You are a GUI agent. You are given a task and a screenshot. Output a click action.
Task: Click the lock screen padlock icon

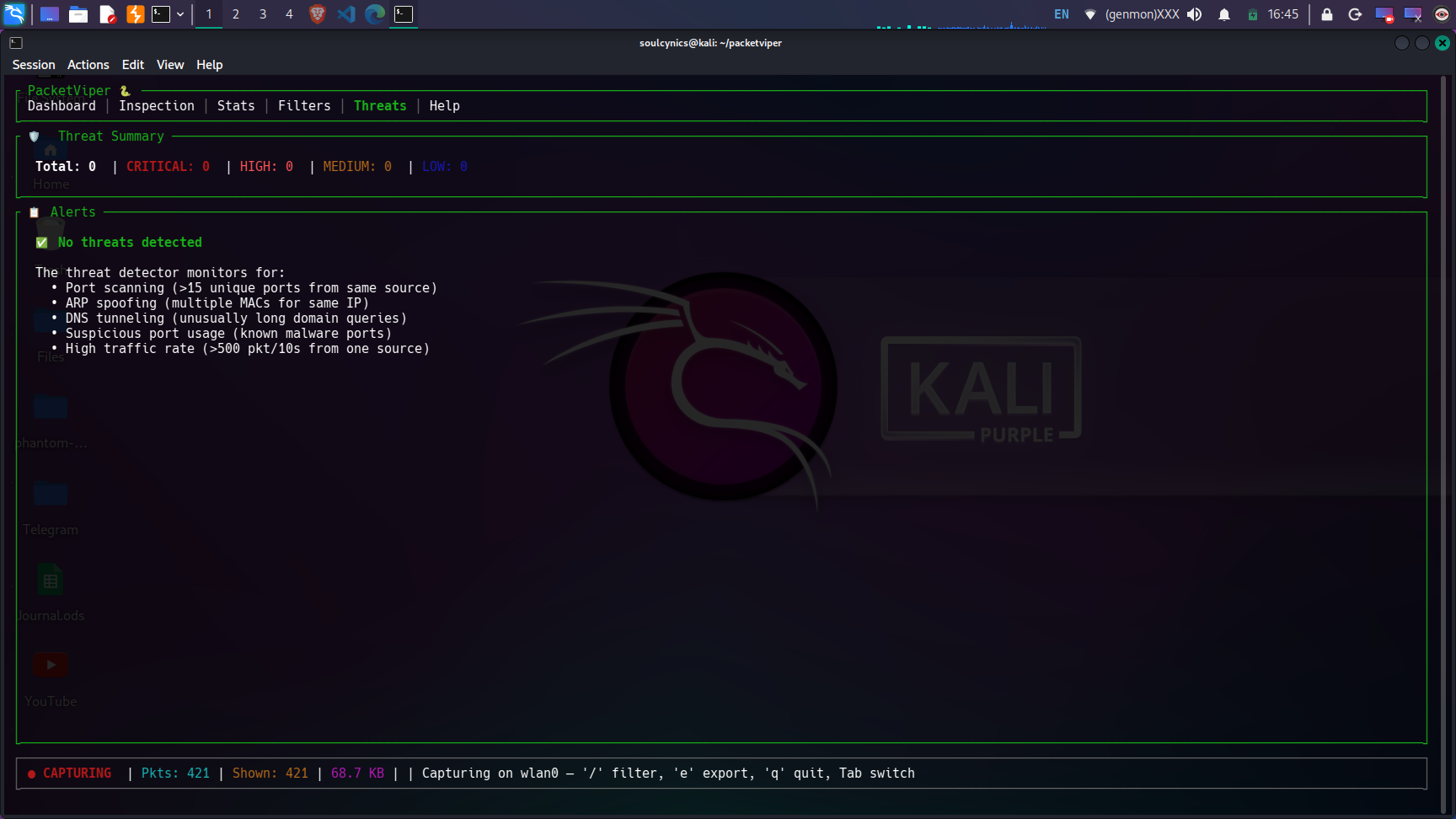point(1327,14)
